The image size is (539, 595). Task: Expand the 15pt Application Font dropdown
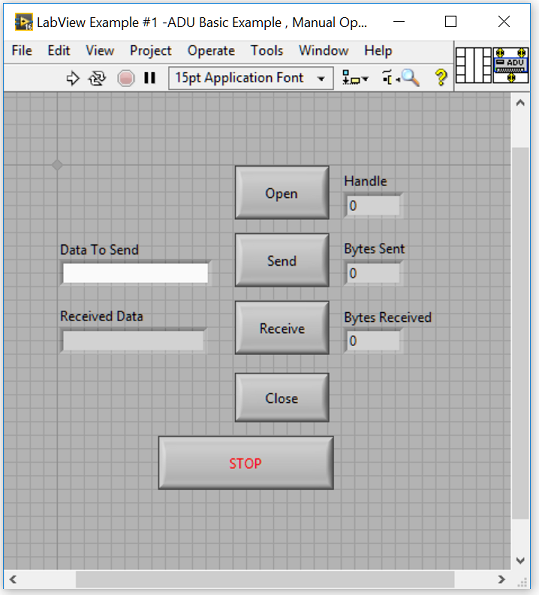click(x=251, y=78)
